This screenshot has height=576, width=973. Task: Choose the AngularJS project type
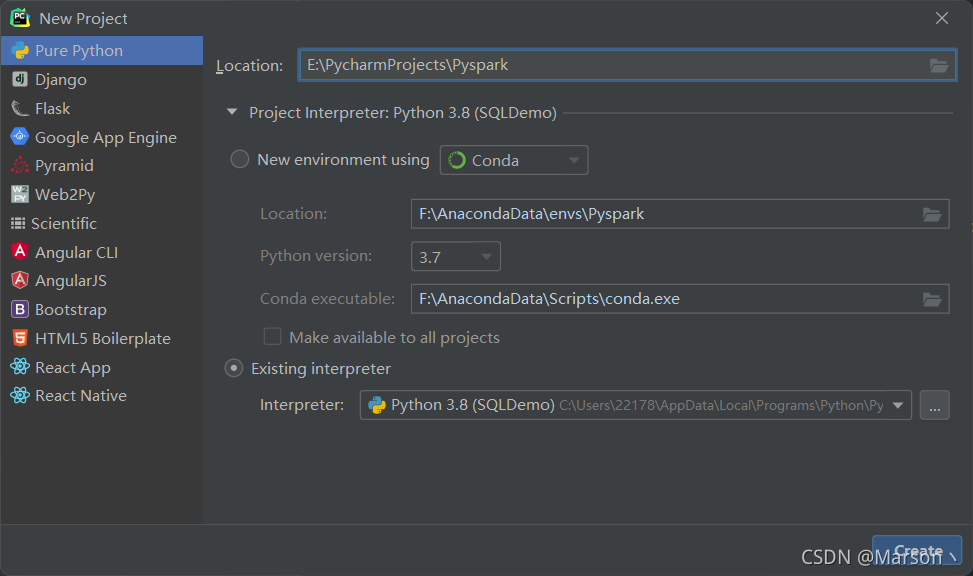pos(102,281)
